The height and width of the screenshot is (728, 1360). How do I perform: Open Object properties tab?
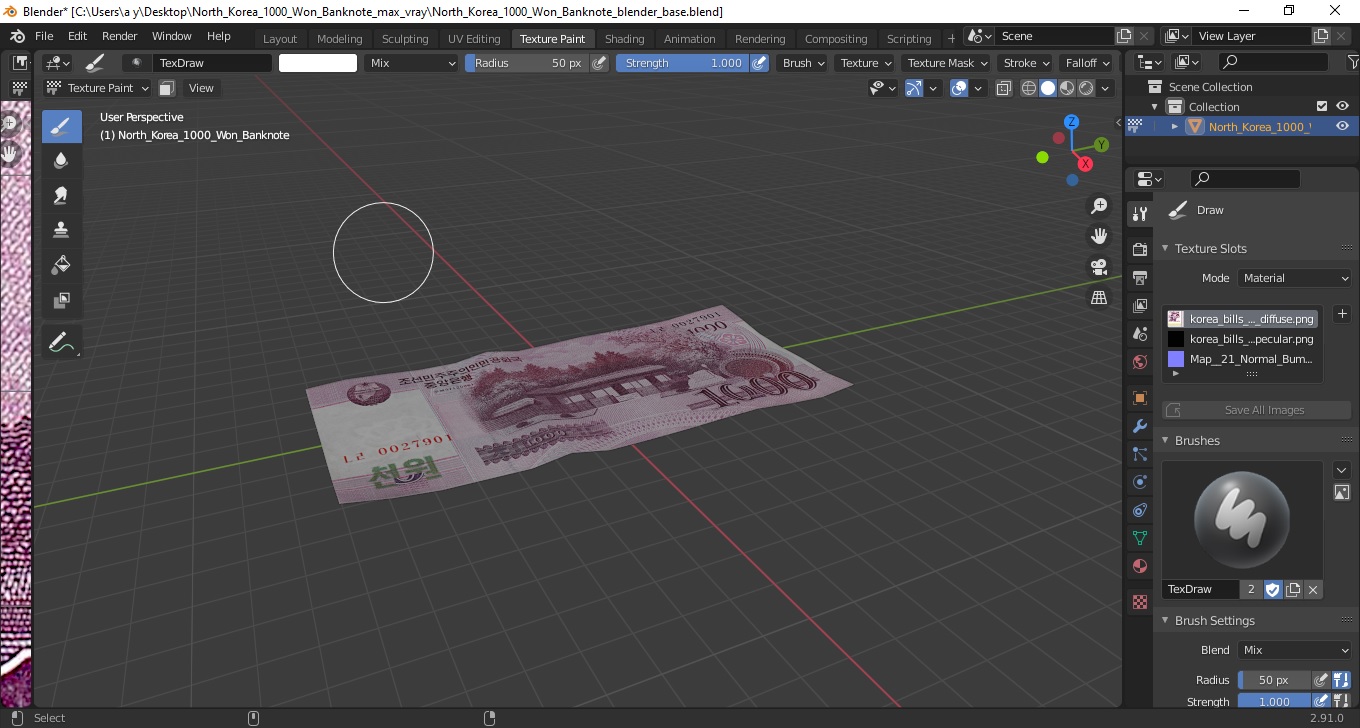tap(1139, 398)
